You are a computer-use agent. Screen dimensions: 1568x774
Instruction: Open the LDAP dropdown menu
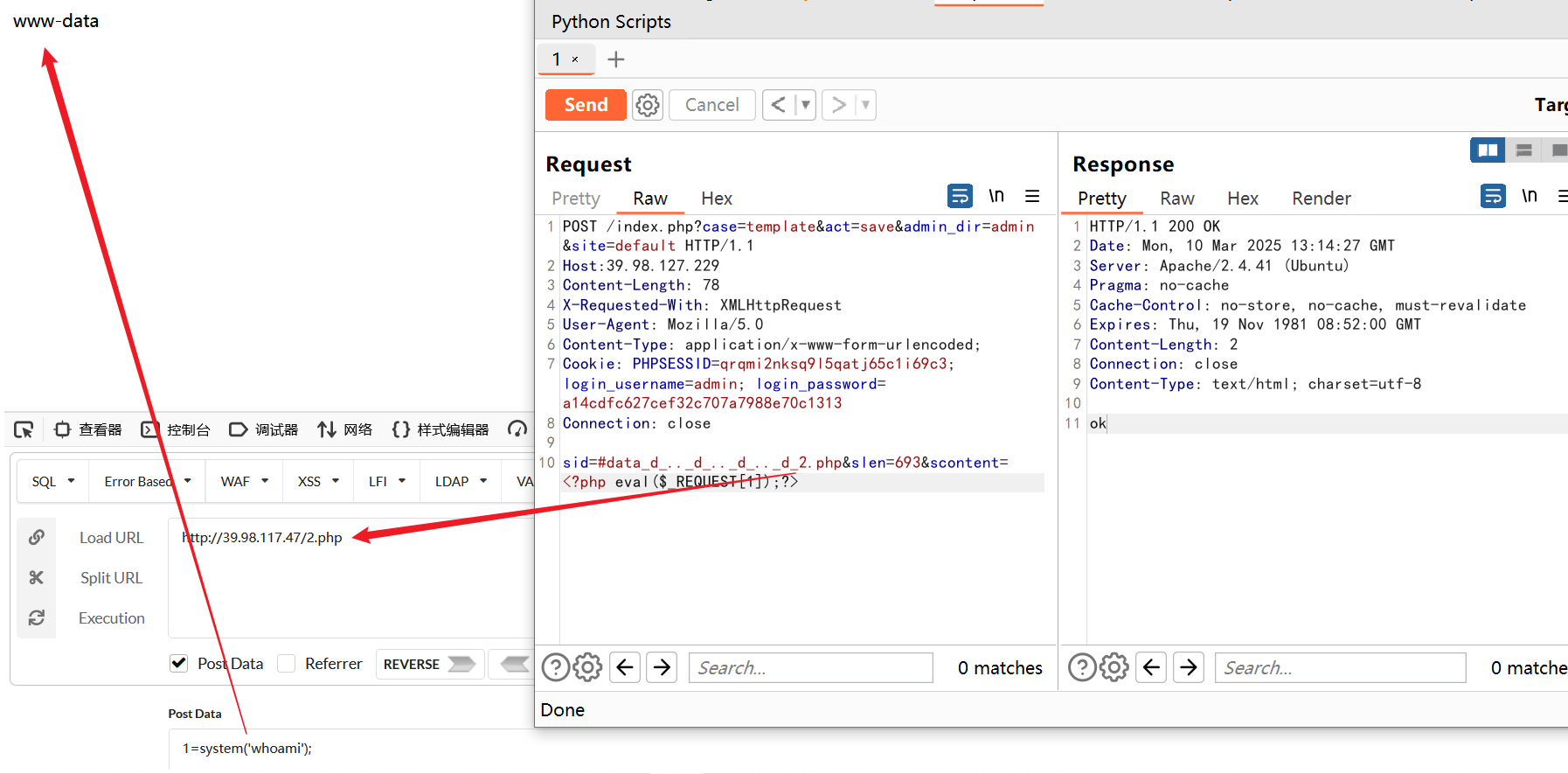tap(461, 481)
